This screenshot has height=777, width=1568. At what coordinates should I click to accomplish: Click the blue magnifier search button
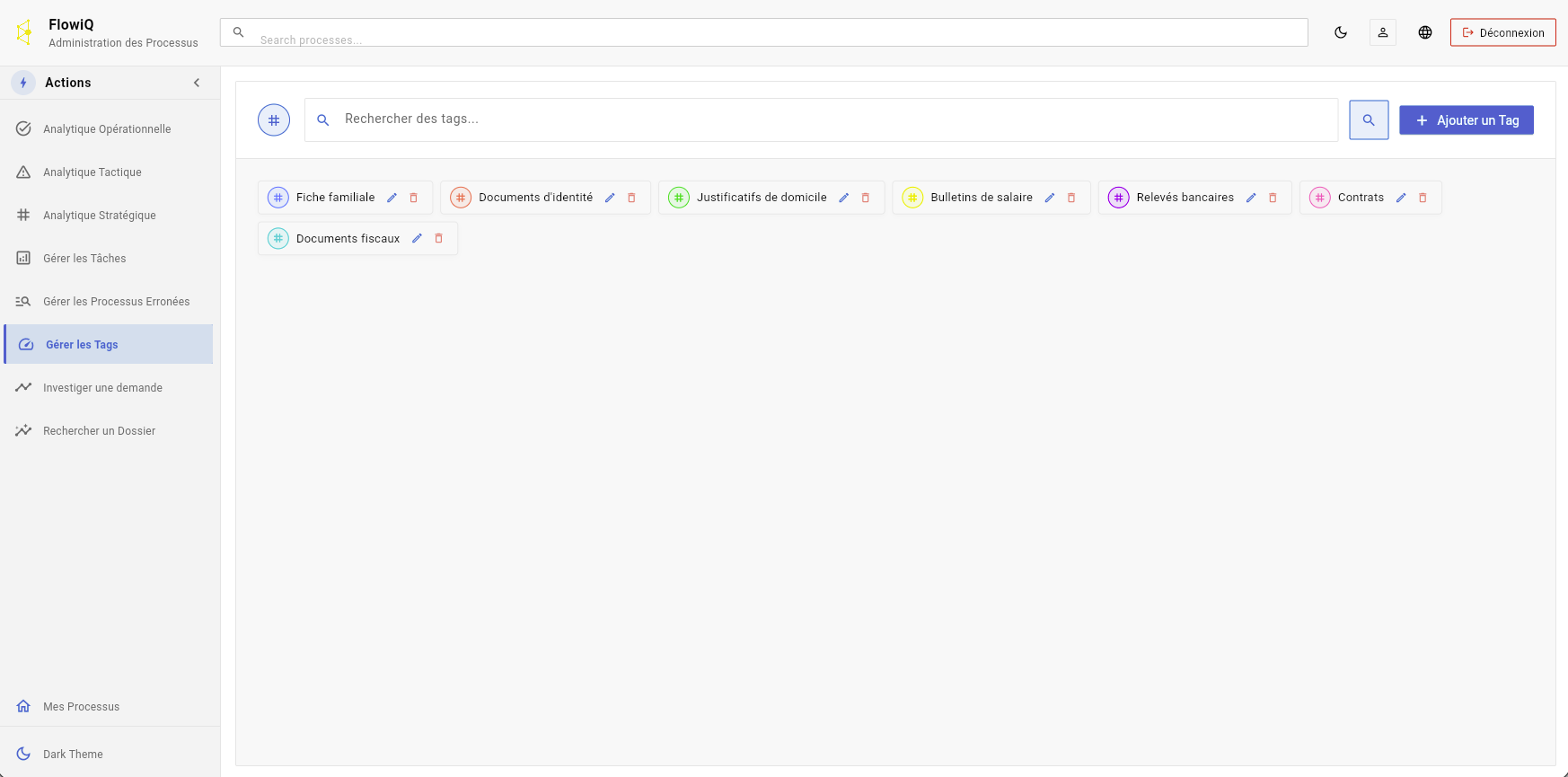click(x=1369, y=120)
